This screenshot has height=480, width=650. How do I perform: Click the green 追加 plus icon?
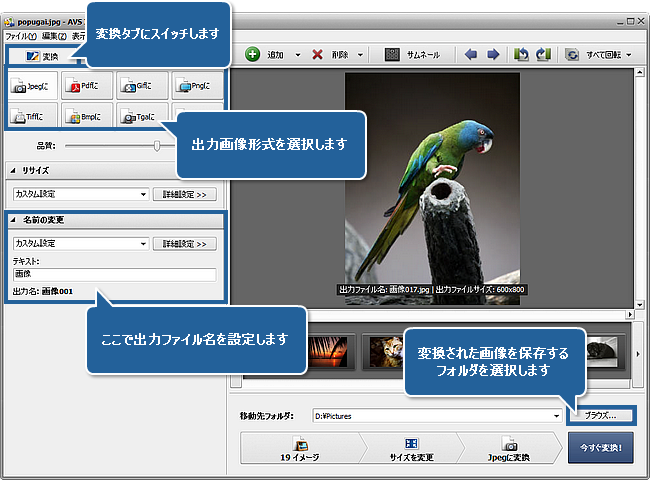[x=252, y=54]
